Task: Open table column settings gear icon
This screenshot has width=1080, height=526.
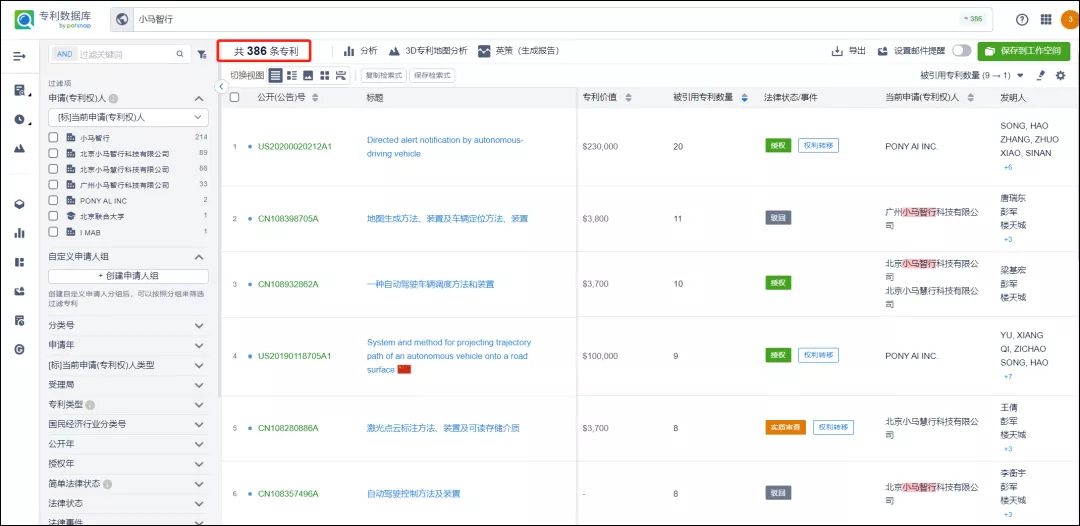Action: pos(1061,75)
